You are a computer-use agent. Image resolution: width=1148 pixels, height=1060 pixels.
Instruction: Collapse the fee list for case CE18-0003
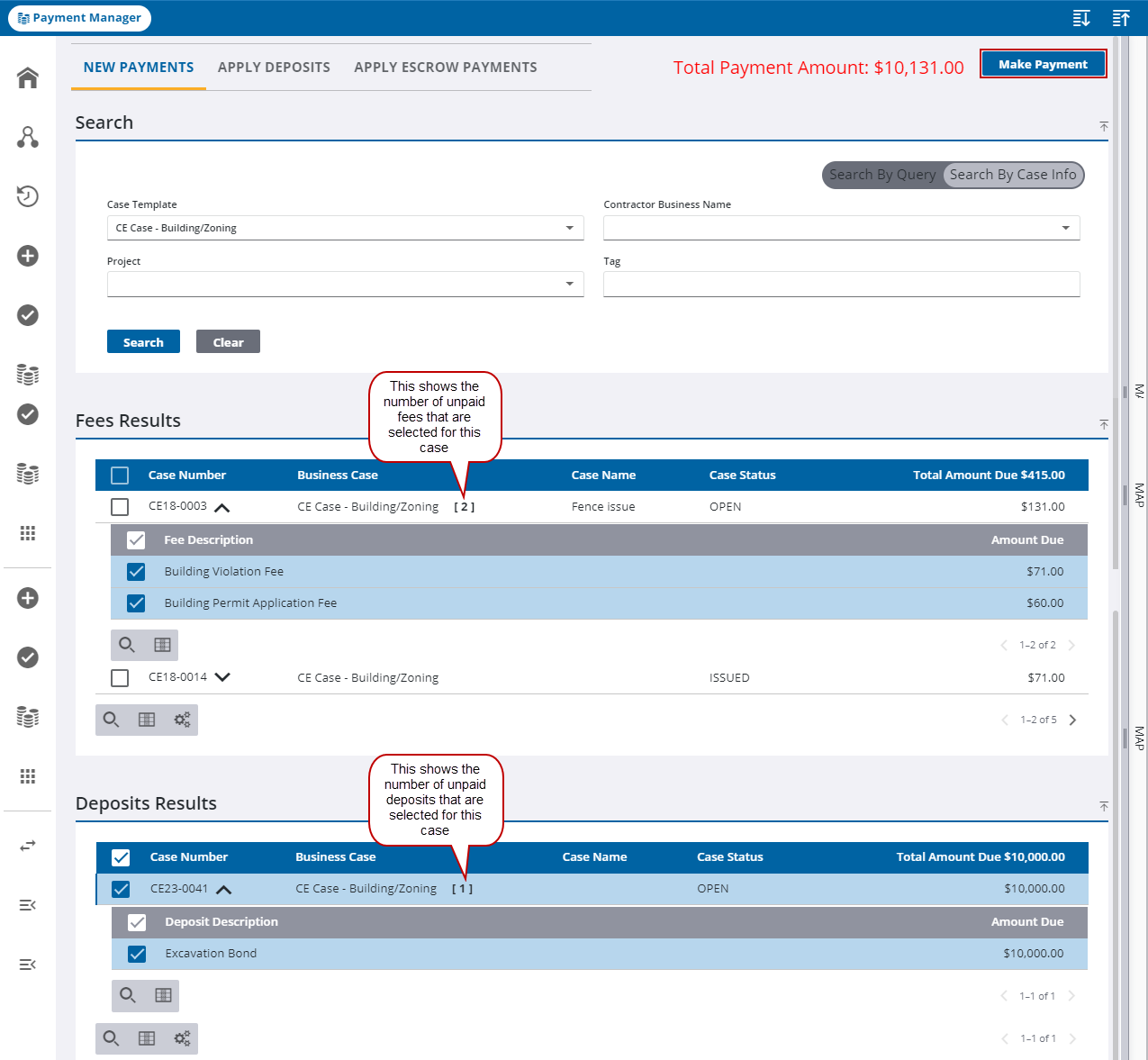coord(222,506)
